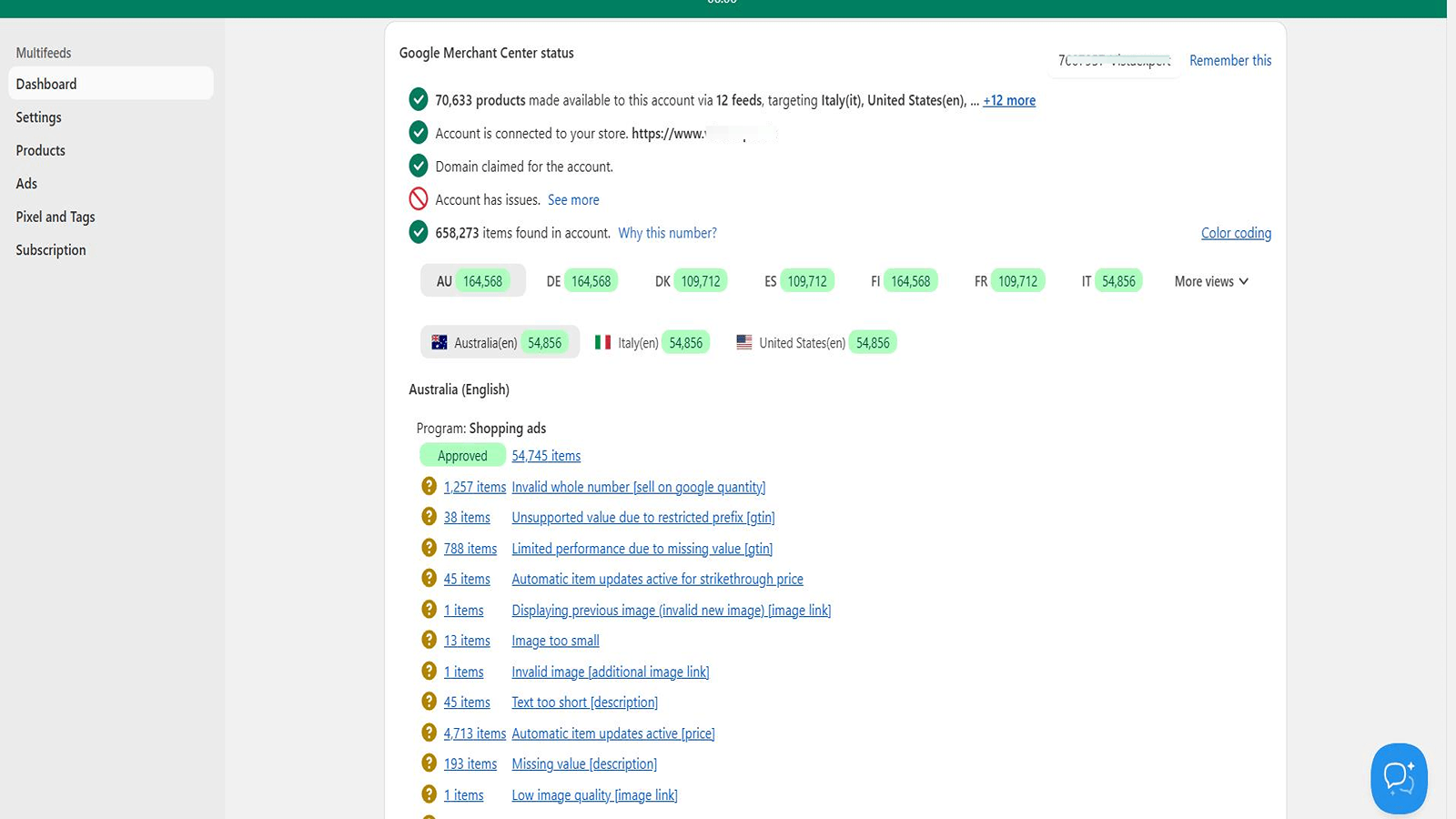Open the Image too small link
This screenshot has height=819, width=1456.
tap(555, 641)
